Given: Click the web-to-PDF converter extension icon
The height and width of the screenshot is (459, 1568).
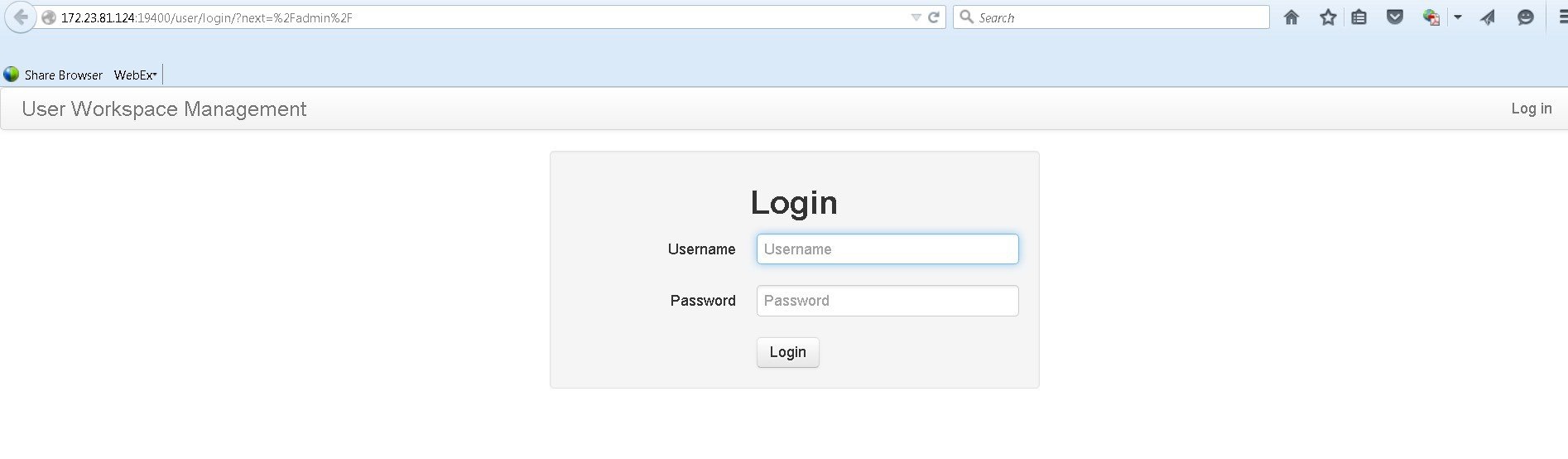Looking at the screenshot, I should (1431, 17).
